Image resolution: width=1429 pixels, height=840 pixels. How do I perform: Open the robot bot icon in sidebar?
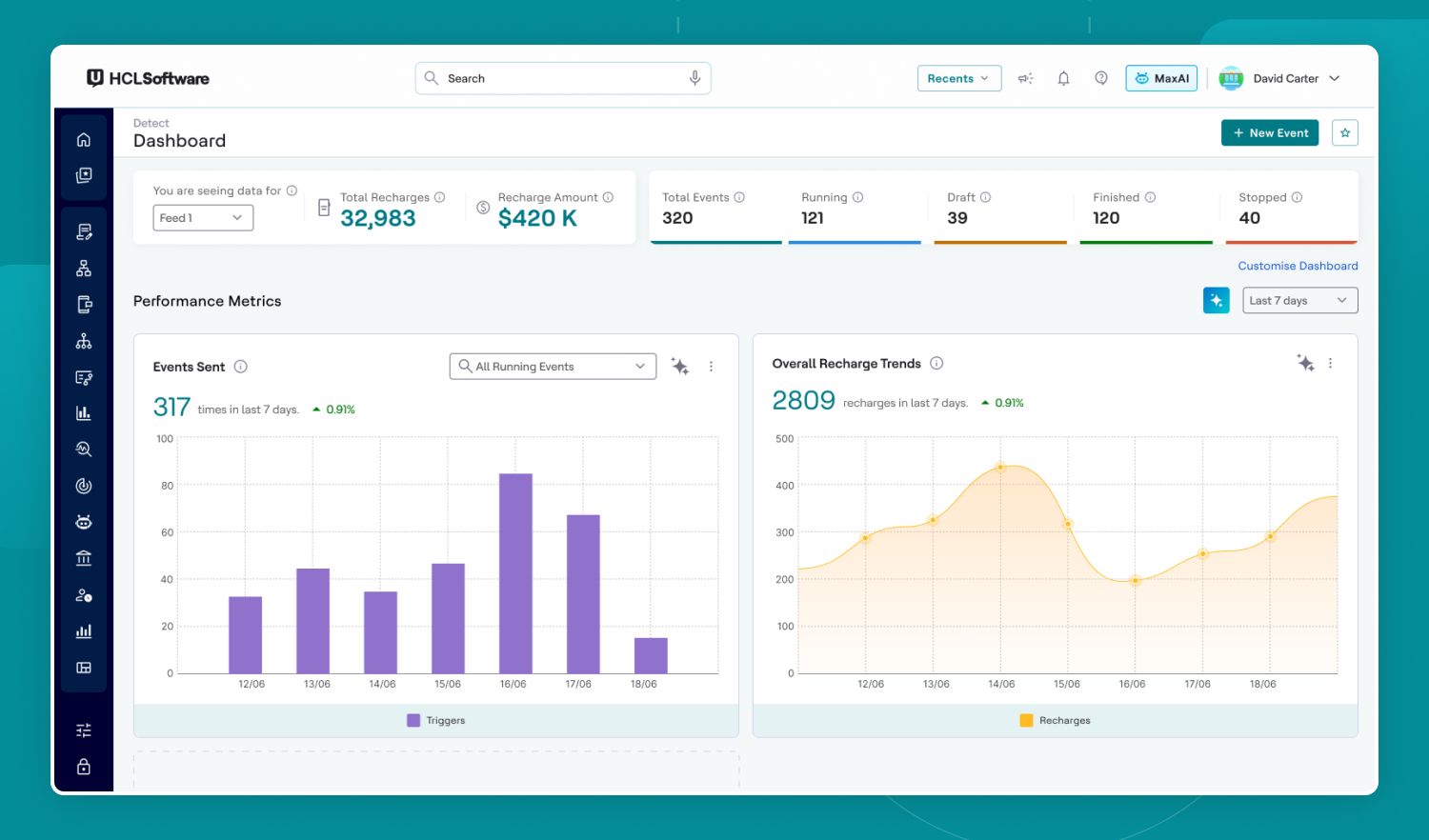(x=84, y=522)
